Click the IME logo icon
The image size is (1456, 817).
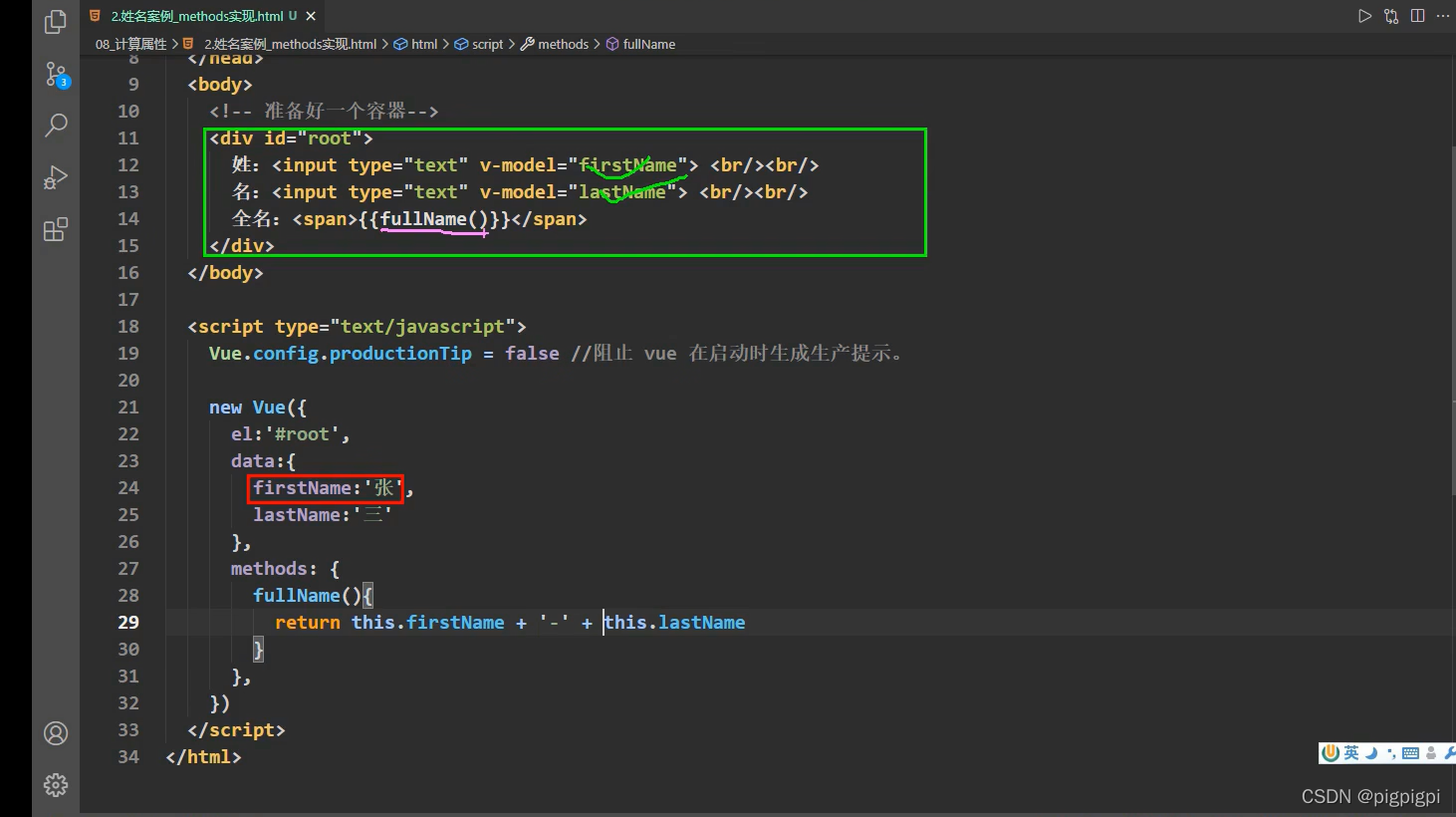1330,752
